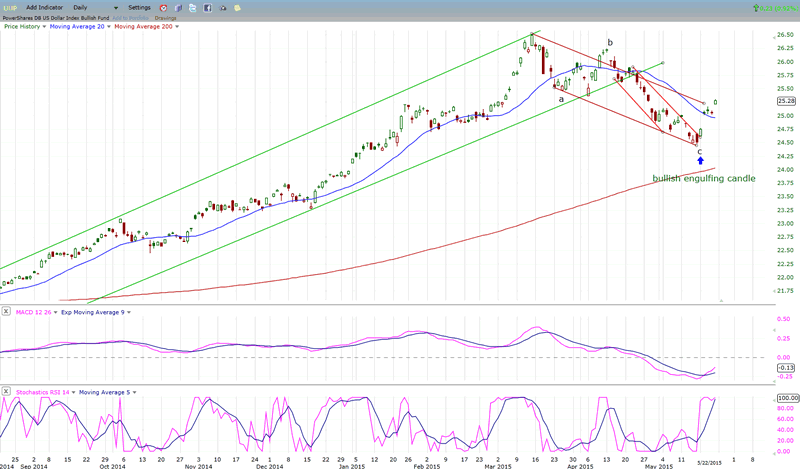Viewport: 800px width, 469px height.
Task: Close the MACD indicator panel
Action: (6, 312)
